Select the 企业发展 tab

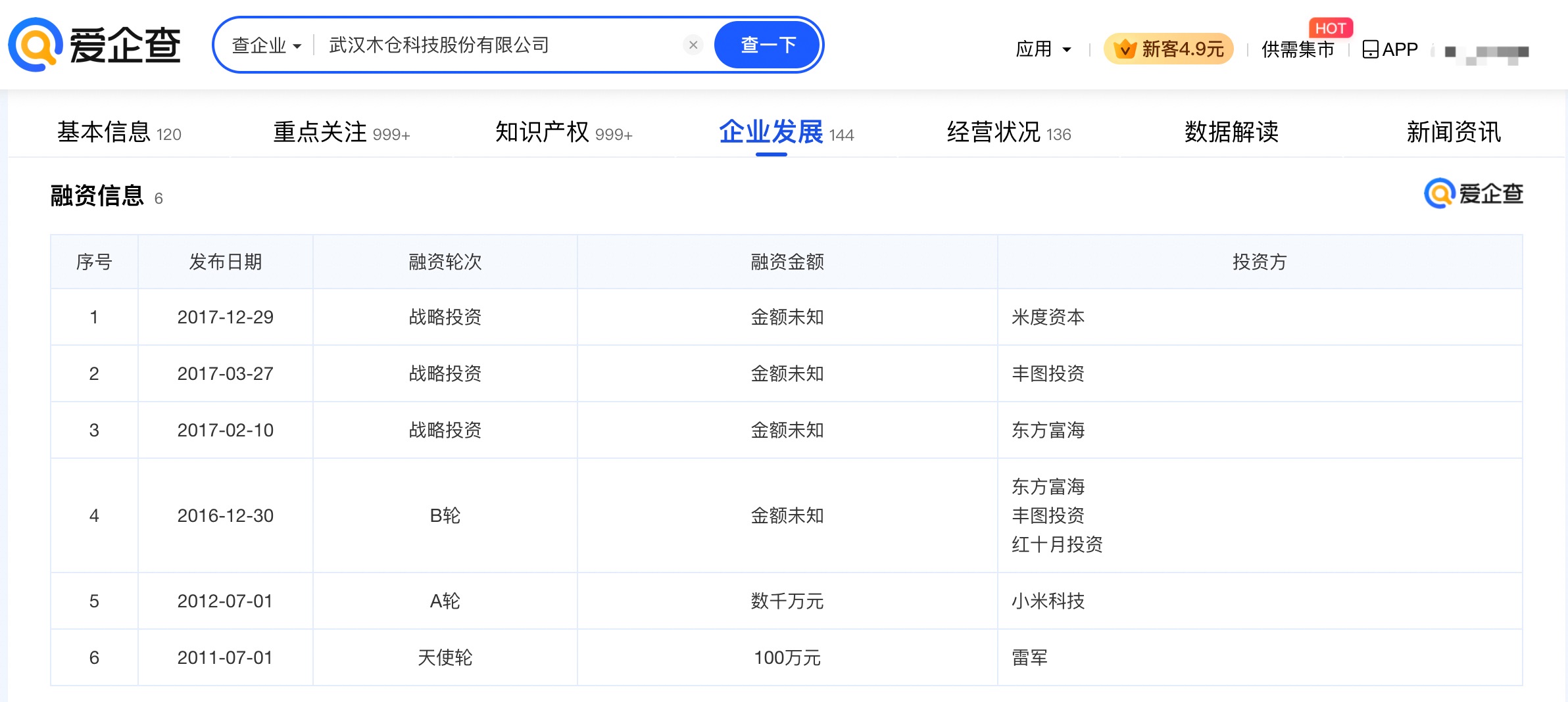[786, 132]
